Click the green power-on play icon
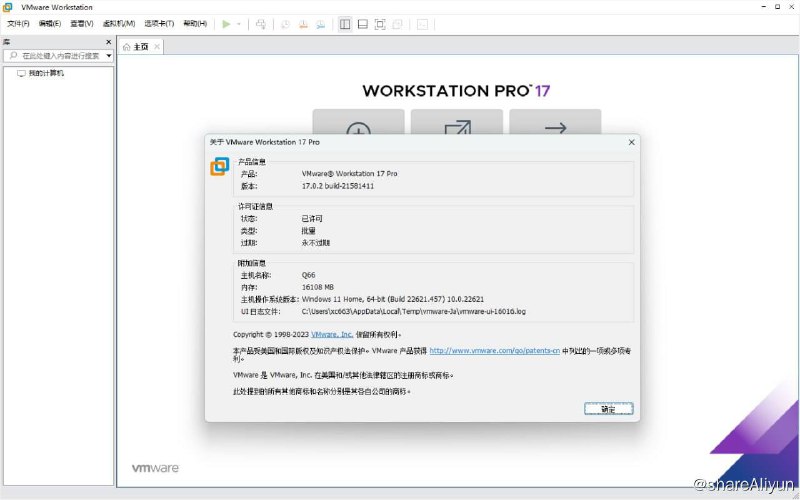This screenshot has height=500, width=800. click(x=227, y=23)
